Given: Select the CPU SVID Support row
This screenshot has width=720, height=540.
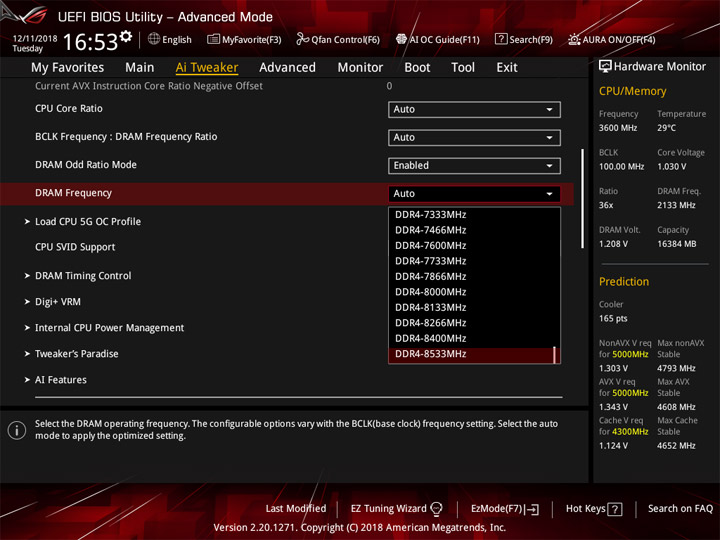Looking at the screenshot, I should (x=75, y=247).
